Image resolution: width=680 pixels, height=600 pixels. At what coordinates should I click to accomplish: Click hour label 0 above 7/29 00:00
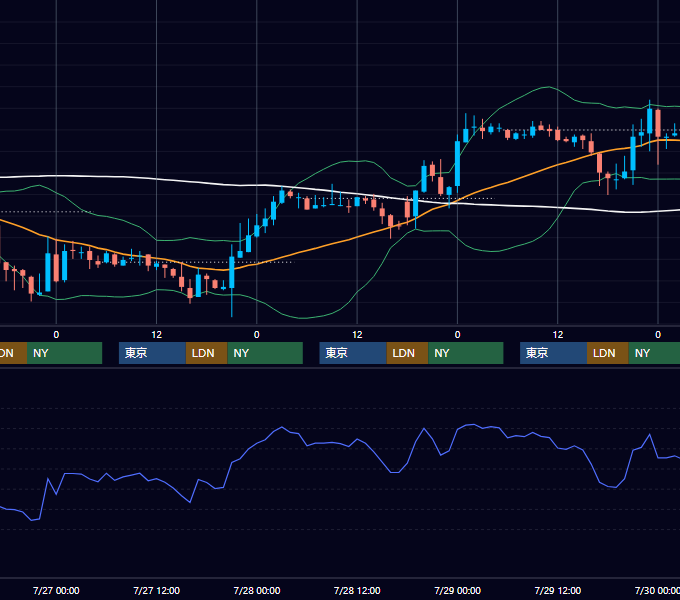[458, 335]
